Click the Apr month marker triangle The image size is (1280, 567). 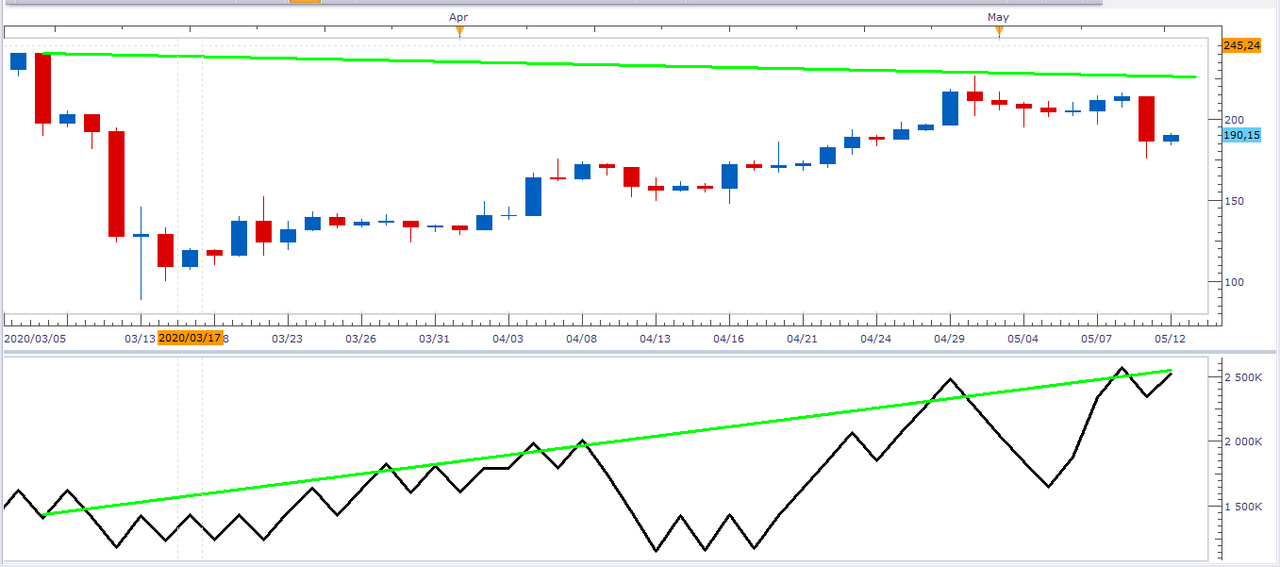click(460, 31)
